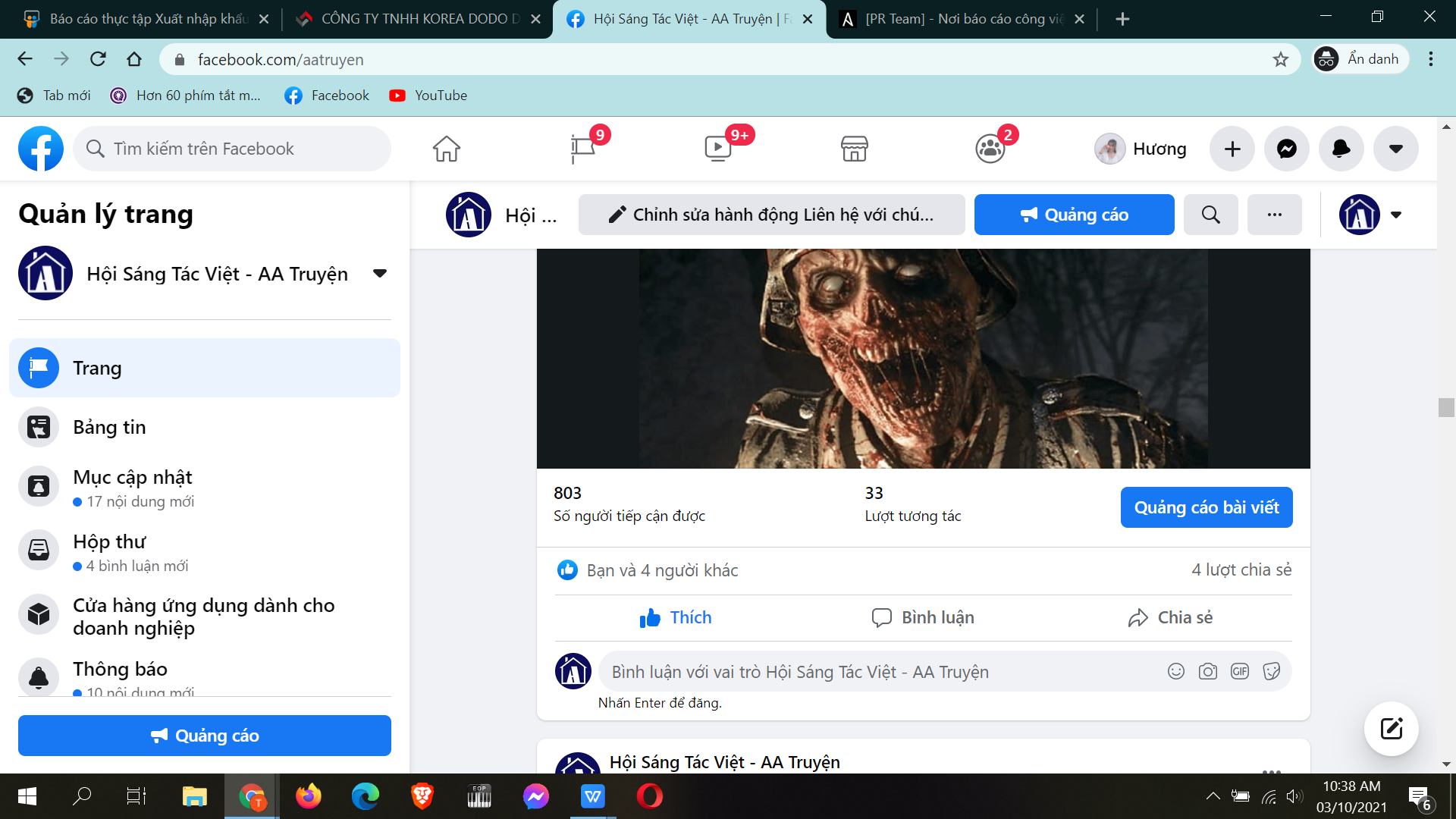Open the browser home page
1456x819 pixels.
tap(134, 59)
